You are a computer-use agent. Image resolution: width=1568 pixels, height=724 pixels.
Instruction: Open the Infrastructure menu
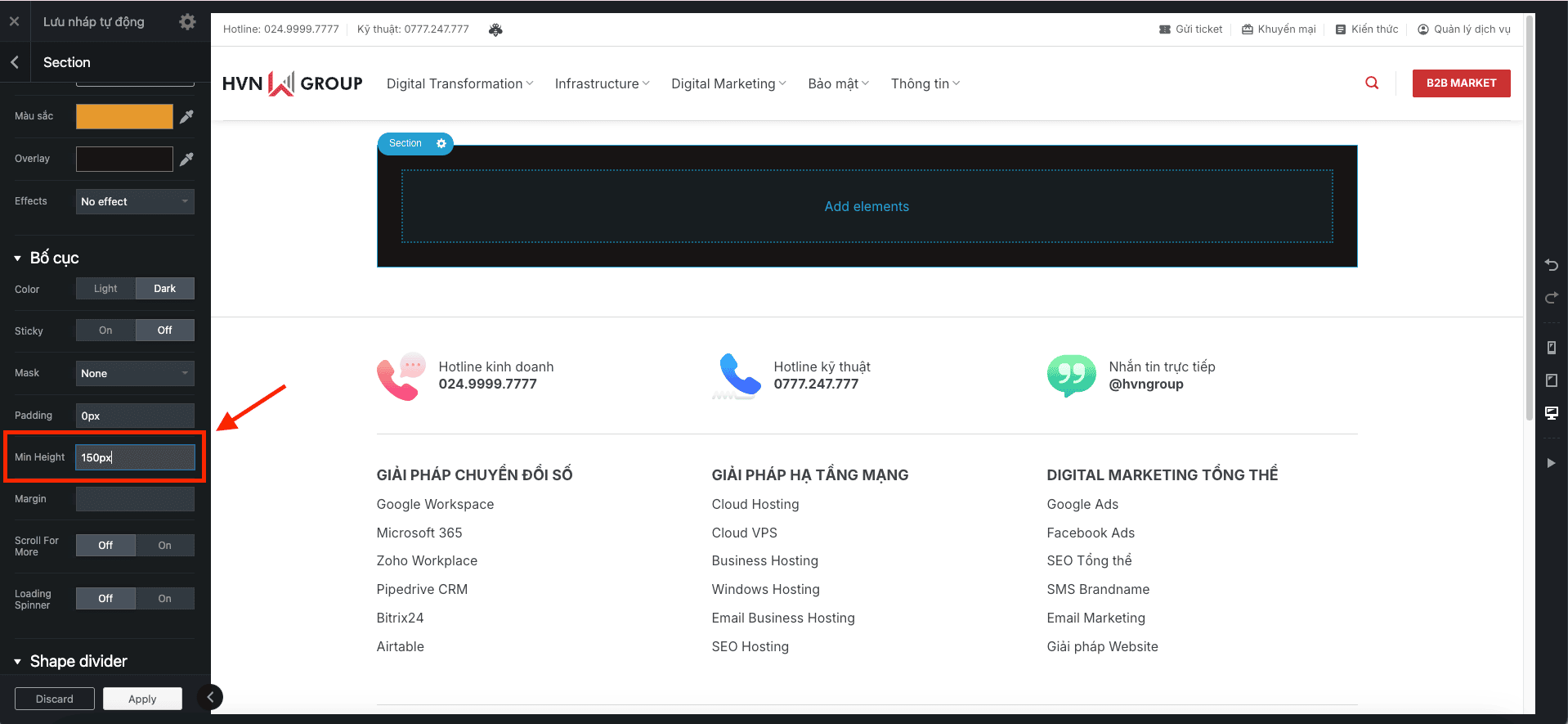pos(602,83)
